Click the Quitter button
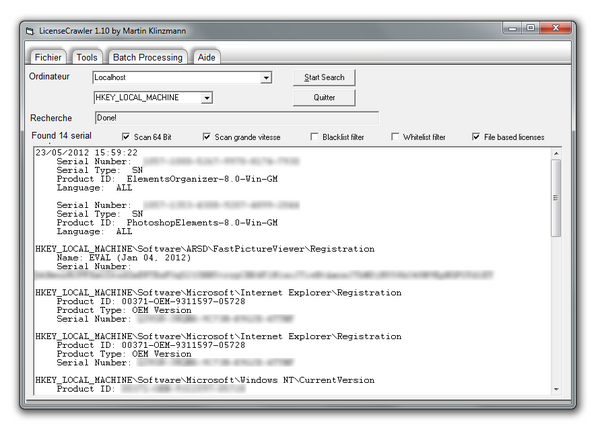Viewport: 600px width, 432px height. [x=324, y=98]
